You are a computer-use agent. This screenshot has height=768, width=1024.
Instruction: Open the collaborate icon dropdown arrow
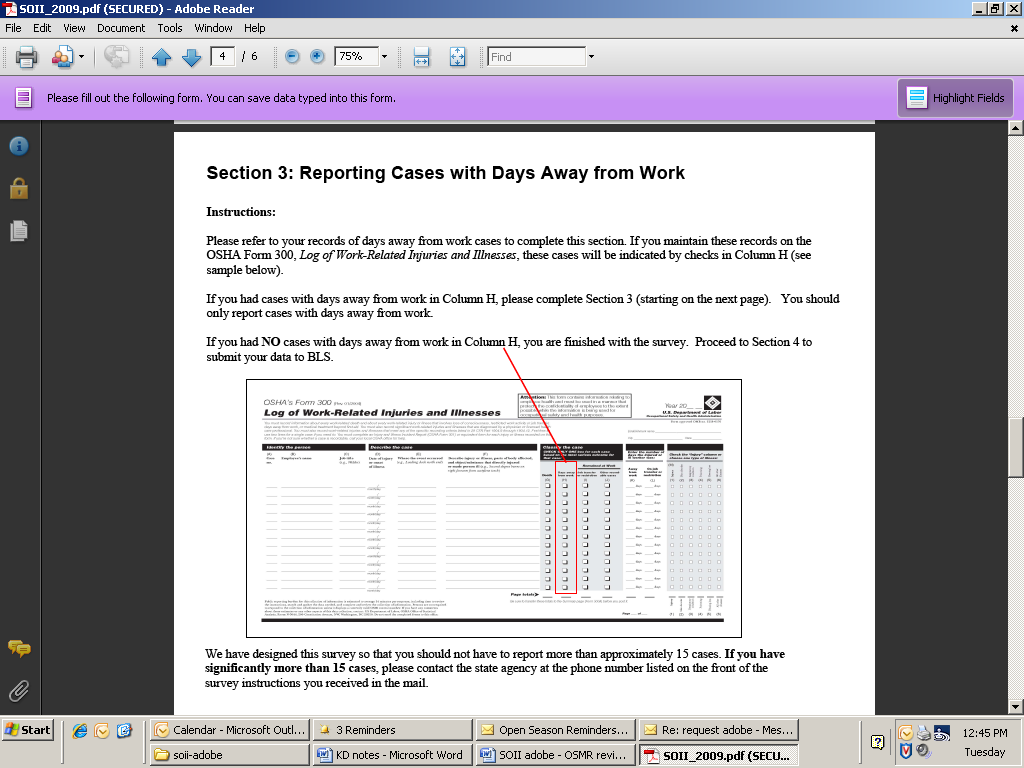point(82,57)
